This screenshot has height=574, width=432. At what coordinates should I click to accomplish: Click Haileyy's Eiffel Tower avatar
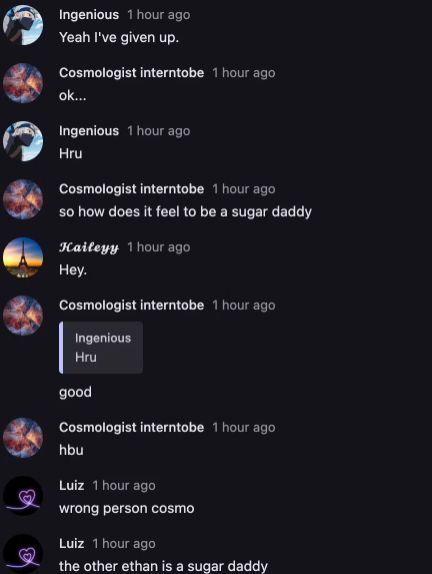pos(23,257)
